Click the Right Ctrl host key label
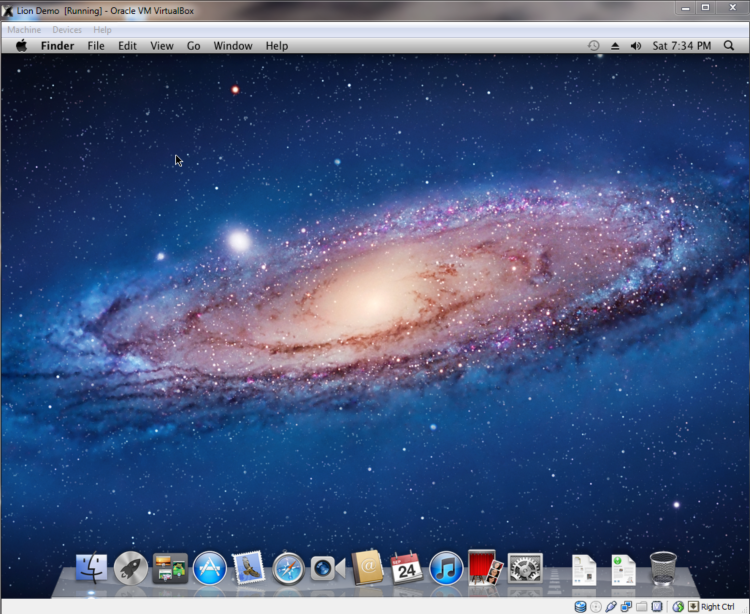This screenshot has width=750, height=614. [717, 607]
